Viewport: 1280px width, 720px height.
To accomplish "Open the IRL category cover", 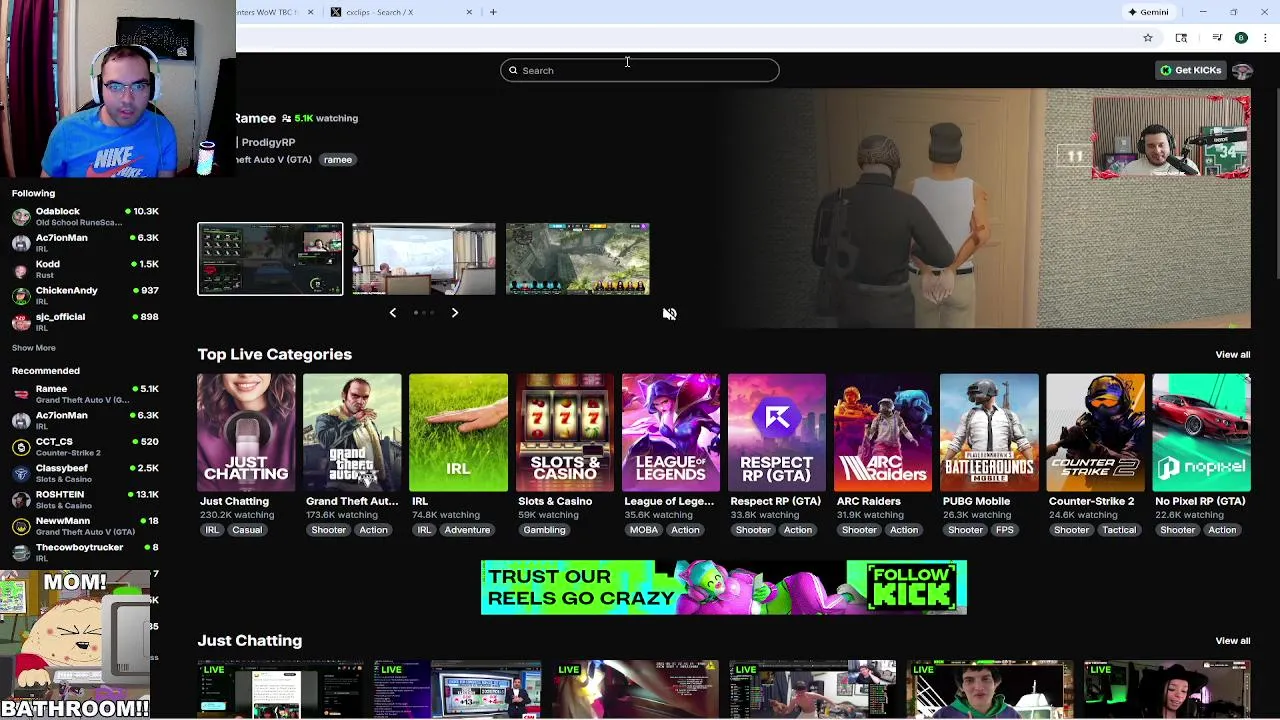I will click(x=458, y=432).
